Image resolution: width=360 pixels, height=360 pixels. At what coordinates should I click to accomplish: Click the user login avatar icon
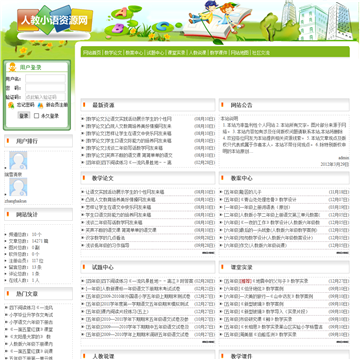click(x=13, y=67)
